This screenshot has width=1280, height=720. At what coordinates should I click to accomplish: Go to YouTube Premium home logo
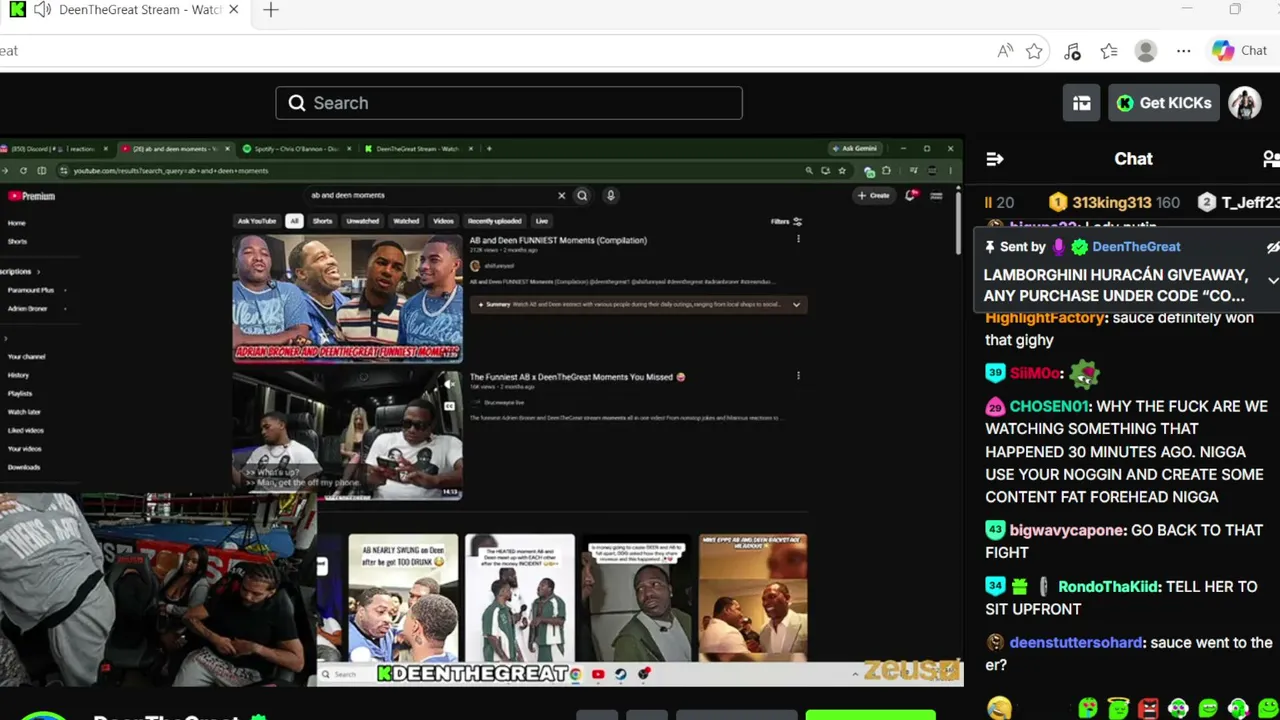32,196
